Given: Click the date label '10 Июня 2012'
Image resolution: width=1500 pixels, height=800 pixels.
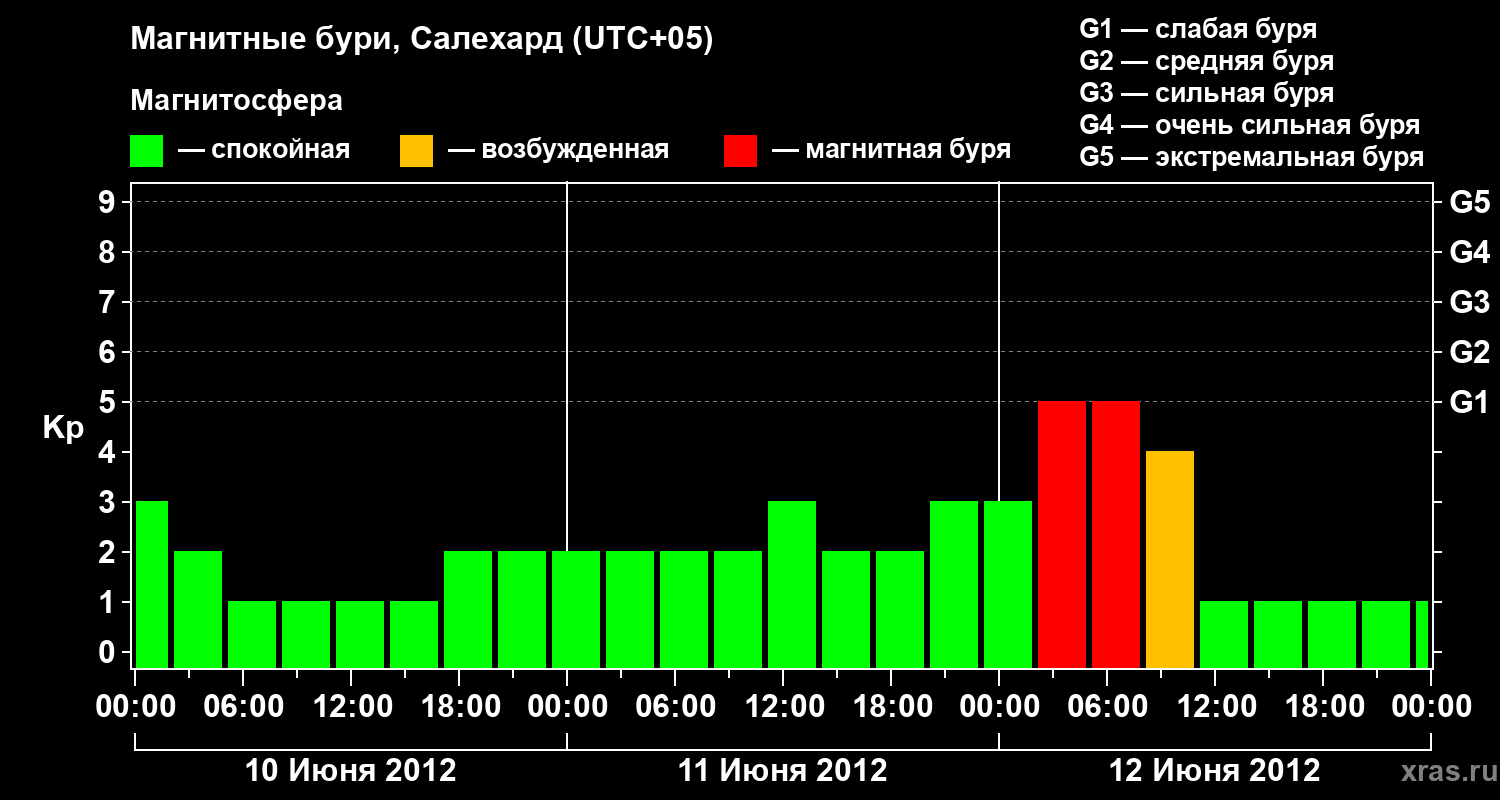Looking at the screenshot, I should [351, 771].
